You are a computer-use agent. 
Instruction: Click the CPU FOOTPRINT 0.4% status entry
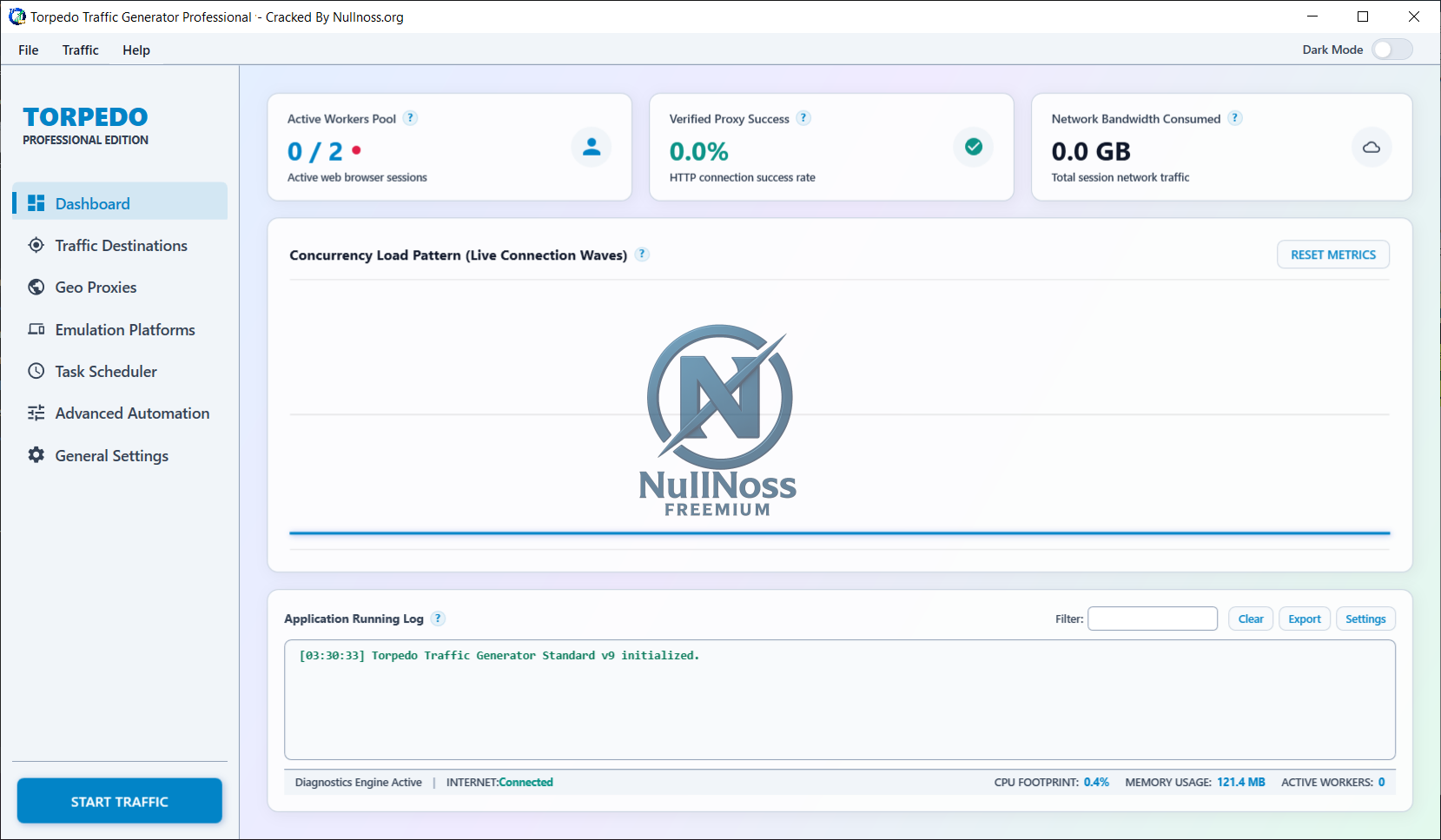pyautogui.click(x=1052, y=783)
